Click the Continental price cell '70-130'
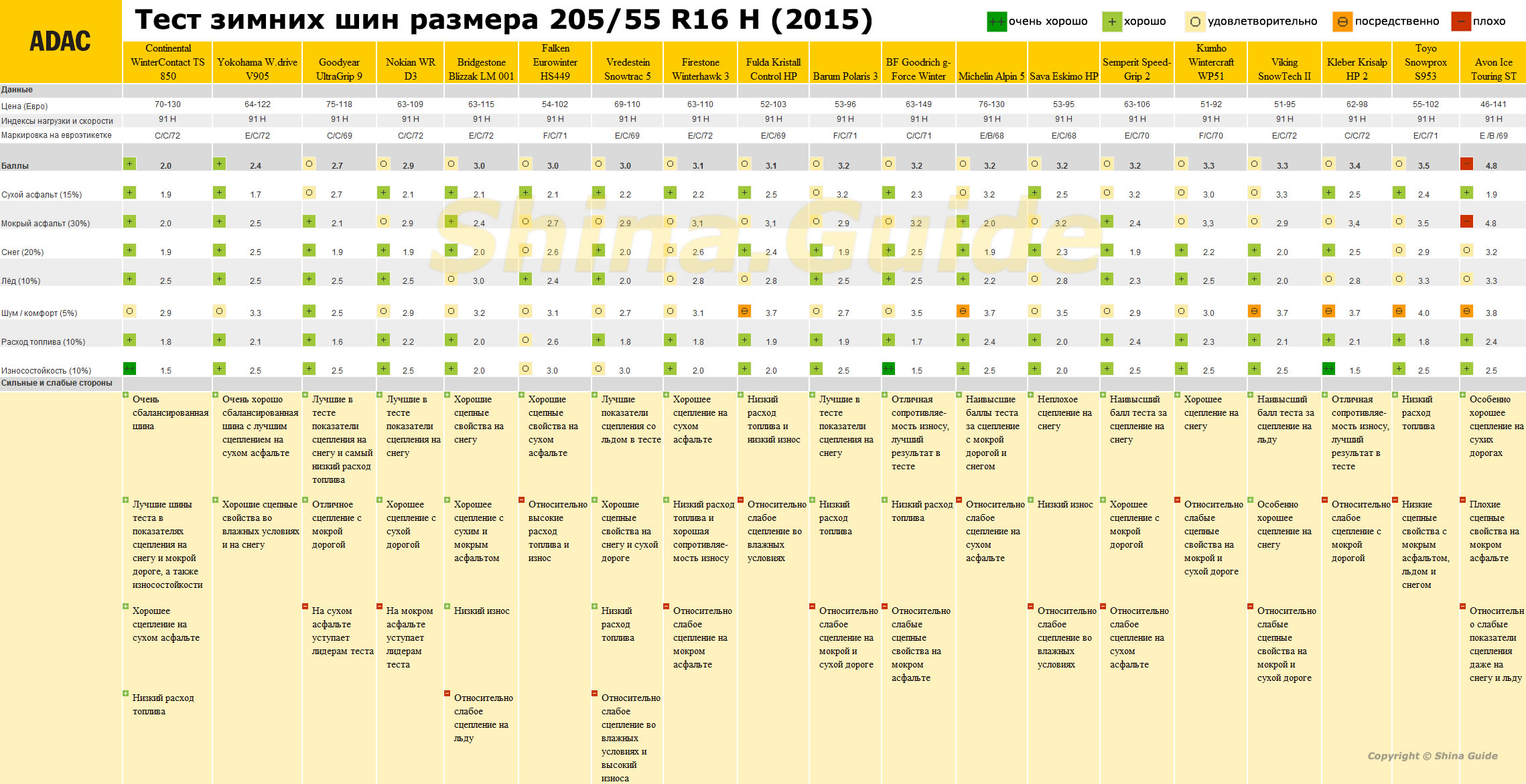The width and height of the screenshot is (1526, 784). tap(167, 104)
